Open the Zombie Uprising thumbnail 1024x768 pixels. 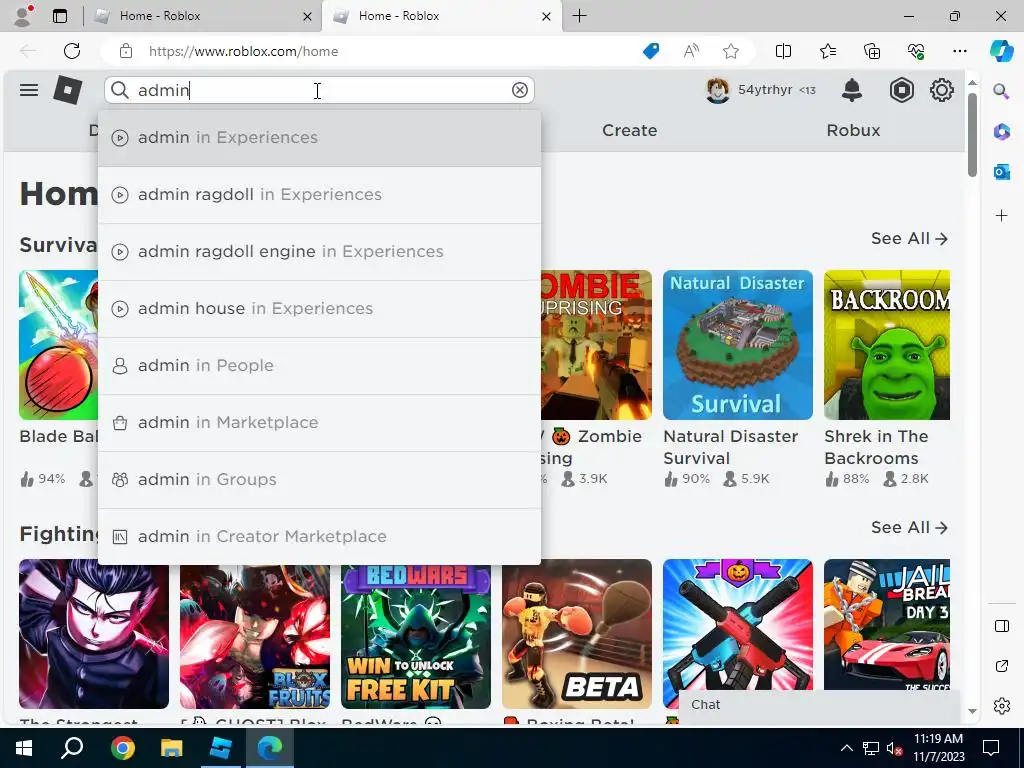pyautogui.click(x=596, y=345)
